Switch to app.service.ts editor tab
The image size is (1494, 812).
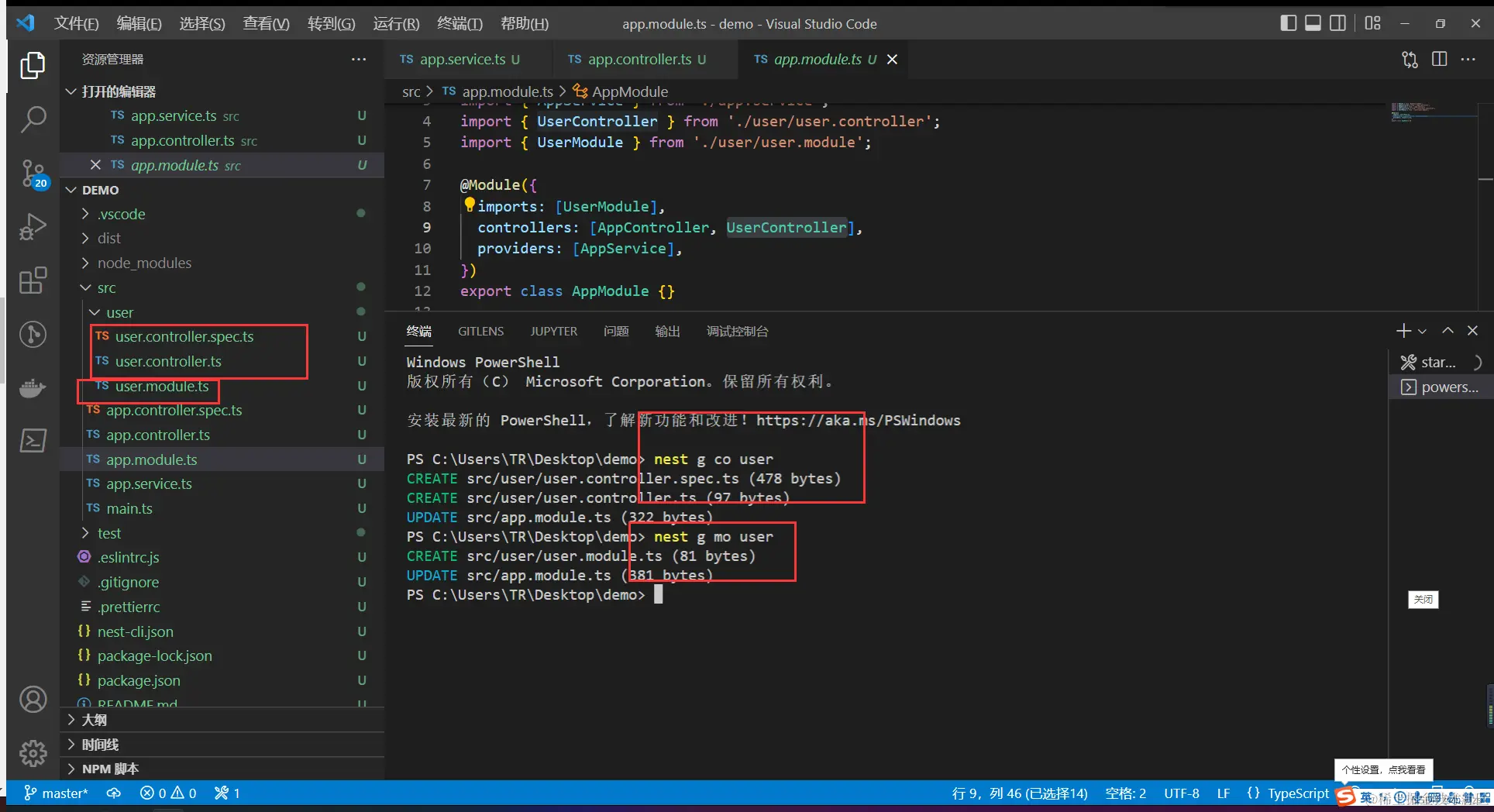pyautogui.click(x=462, y=60)
